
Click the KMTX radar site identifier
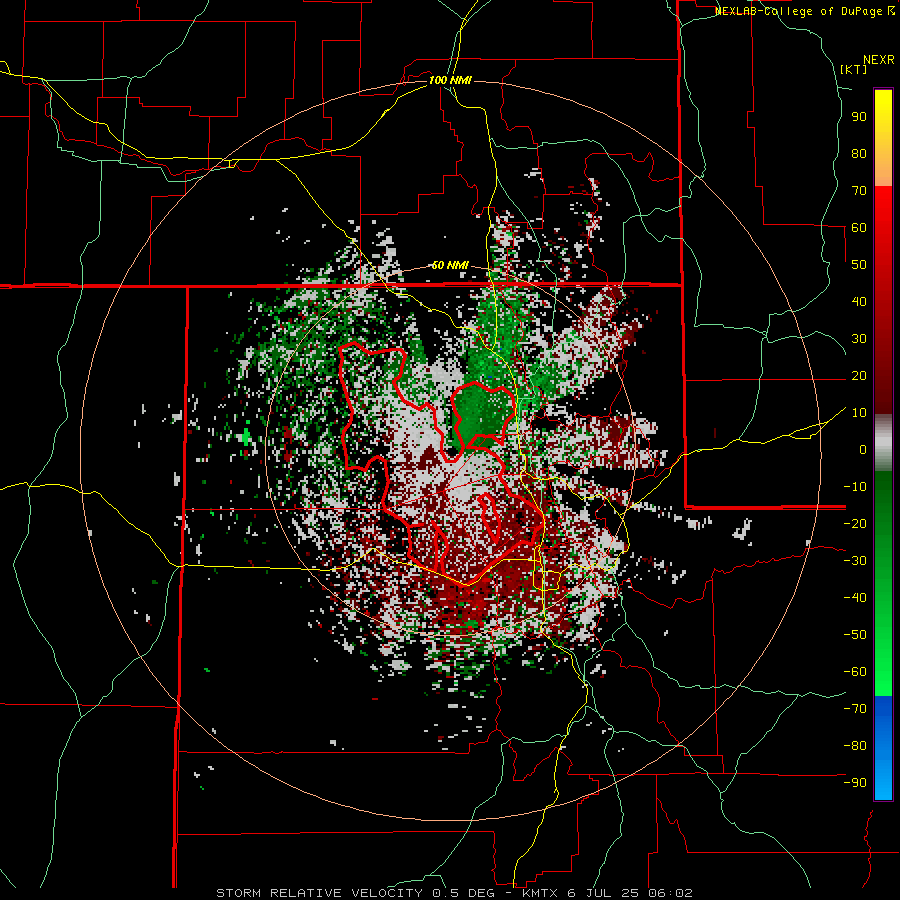[541, 893]
